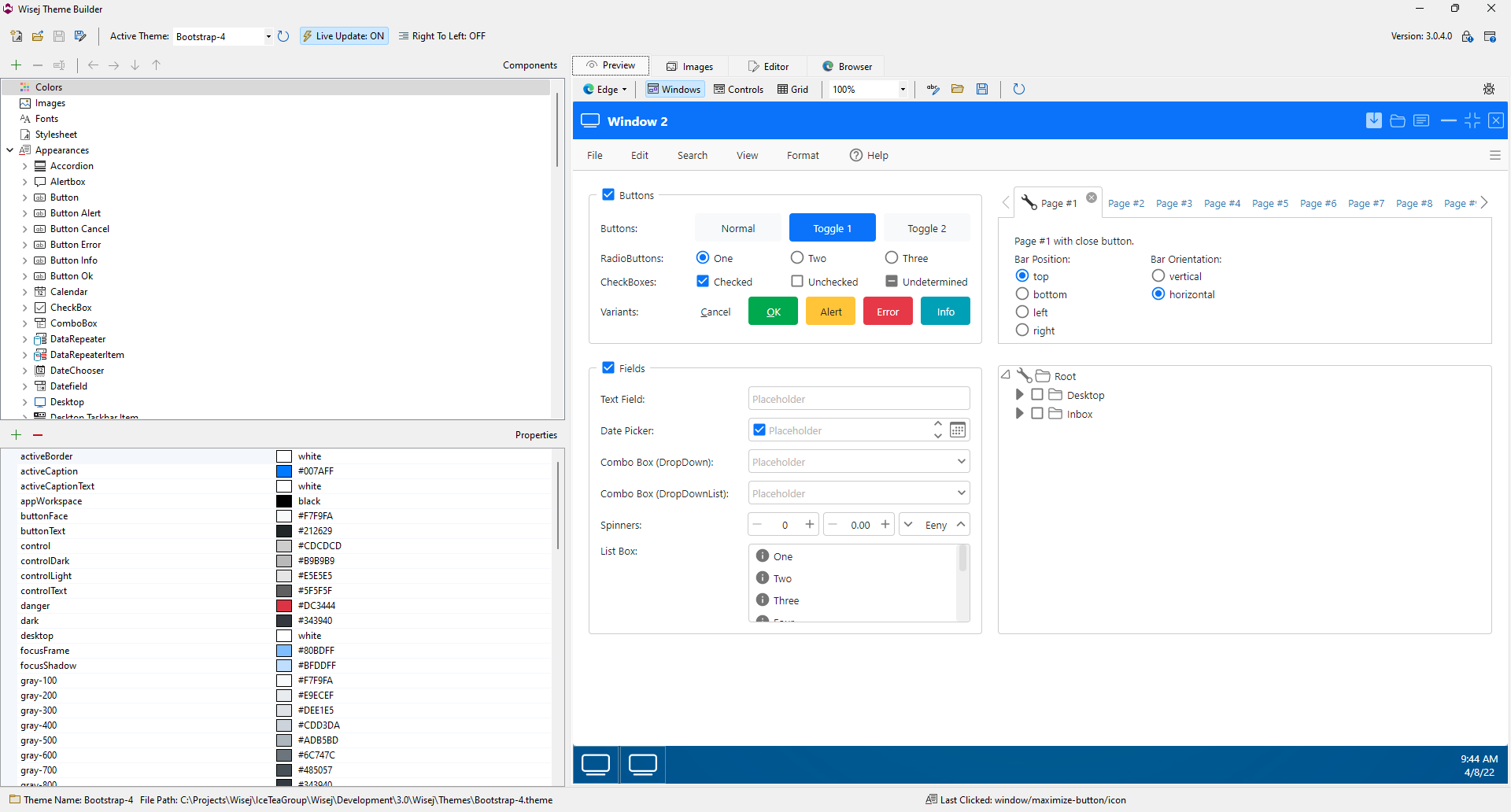
Task: Click the second window icon in preview taskbar
Action: pos(643,764)
